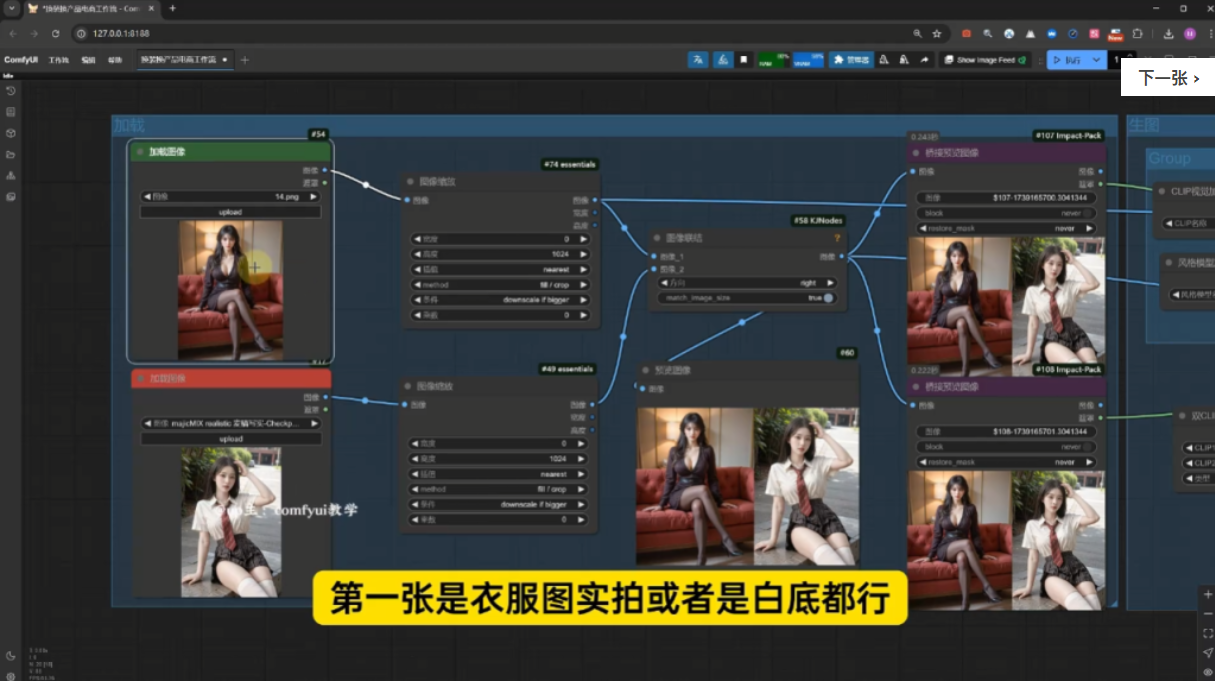Select previous image with 14.png left arrow

click(x=147, y=197)
